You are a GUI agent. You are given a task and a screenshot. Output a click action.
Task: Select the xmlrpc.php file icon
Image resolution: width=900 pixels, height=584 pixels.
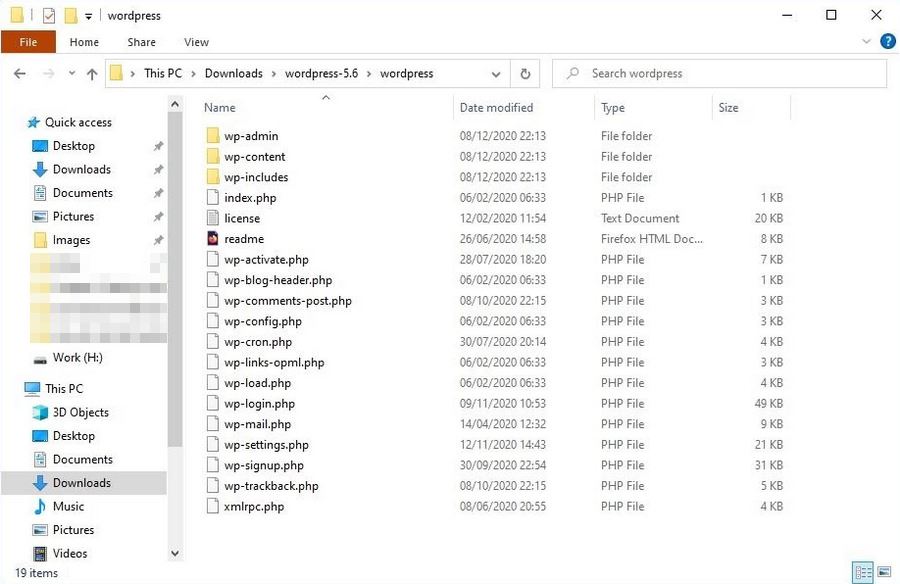click(x=212, y=506)
